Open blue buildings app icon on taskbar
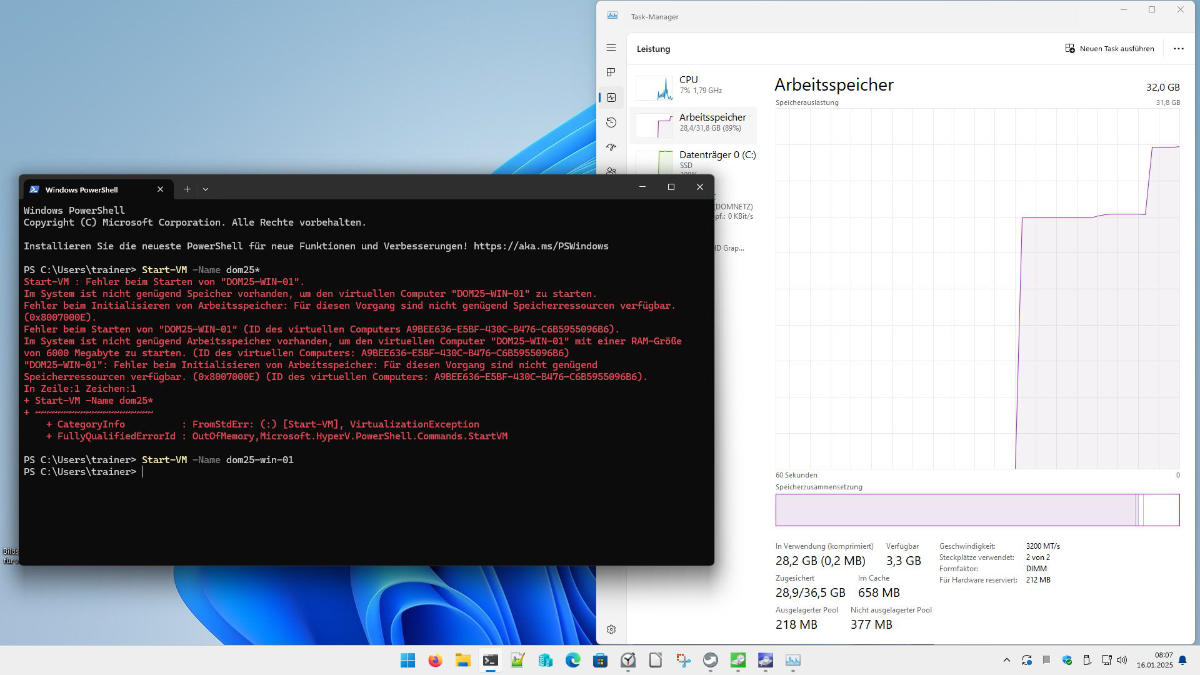 pyautogui.click(x=545, y=660)
